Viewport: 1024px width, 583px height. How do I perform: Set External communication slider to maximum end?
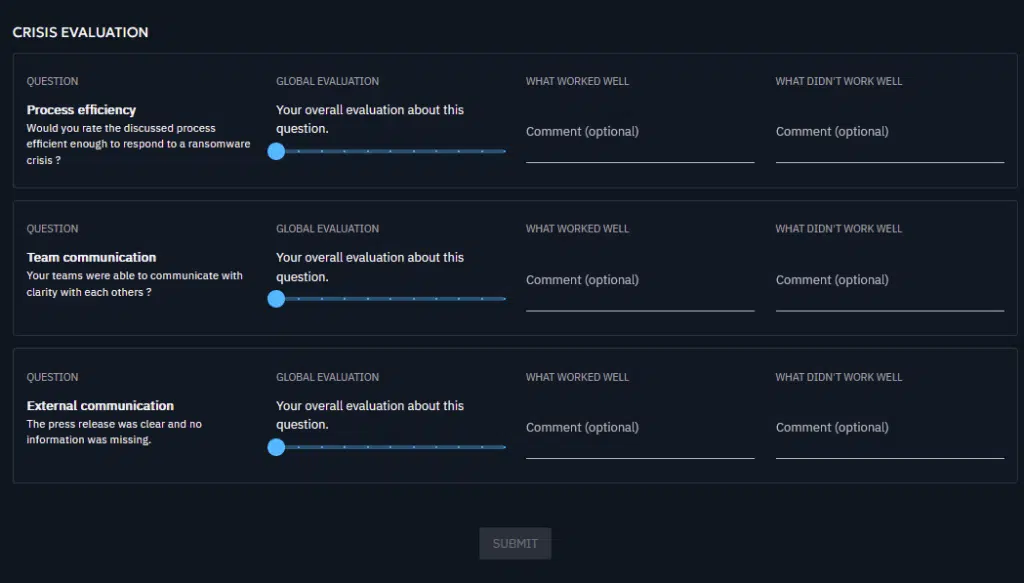(504, 447)
